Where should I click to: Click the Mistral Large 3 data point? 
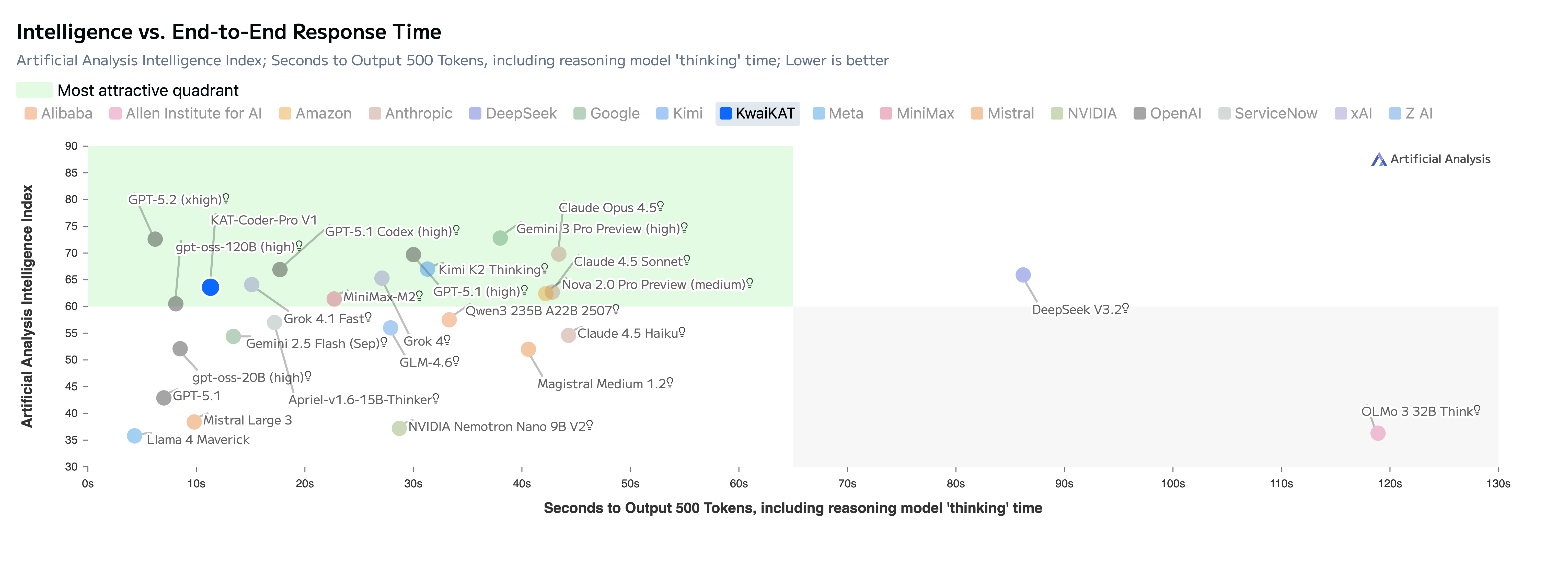[x=194, y=422]
